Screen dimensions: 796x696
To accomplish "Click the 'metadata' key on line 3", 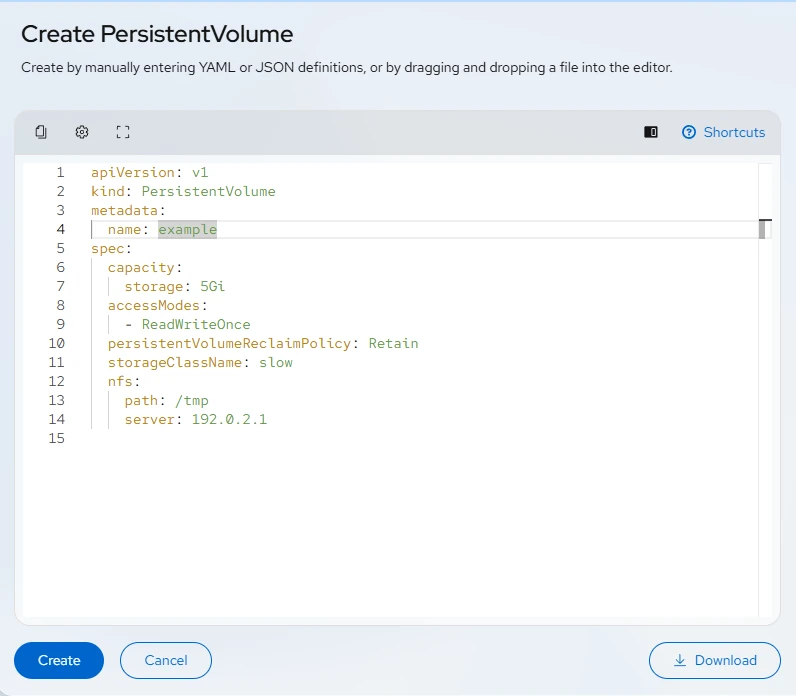I will [124, 210].
